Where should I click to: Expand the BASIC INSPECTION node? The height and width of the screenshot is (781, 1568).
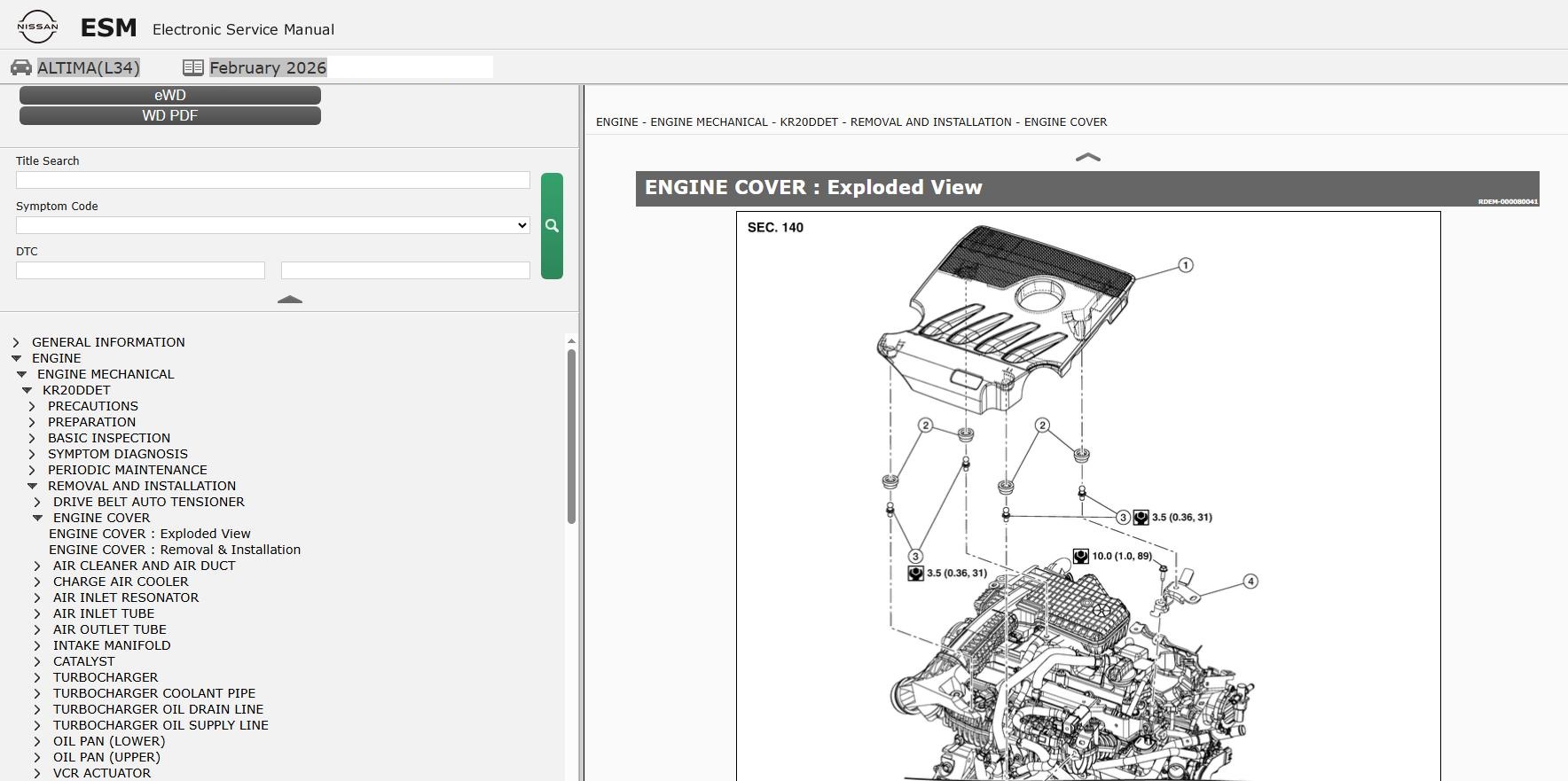coord(32,438)
